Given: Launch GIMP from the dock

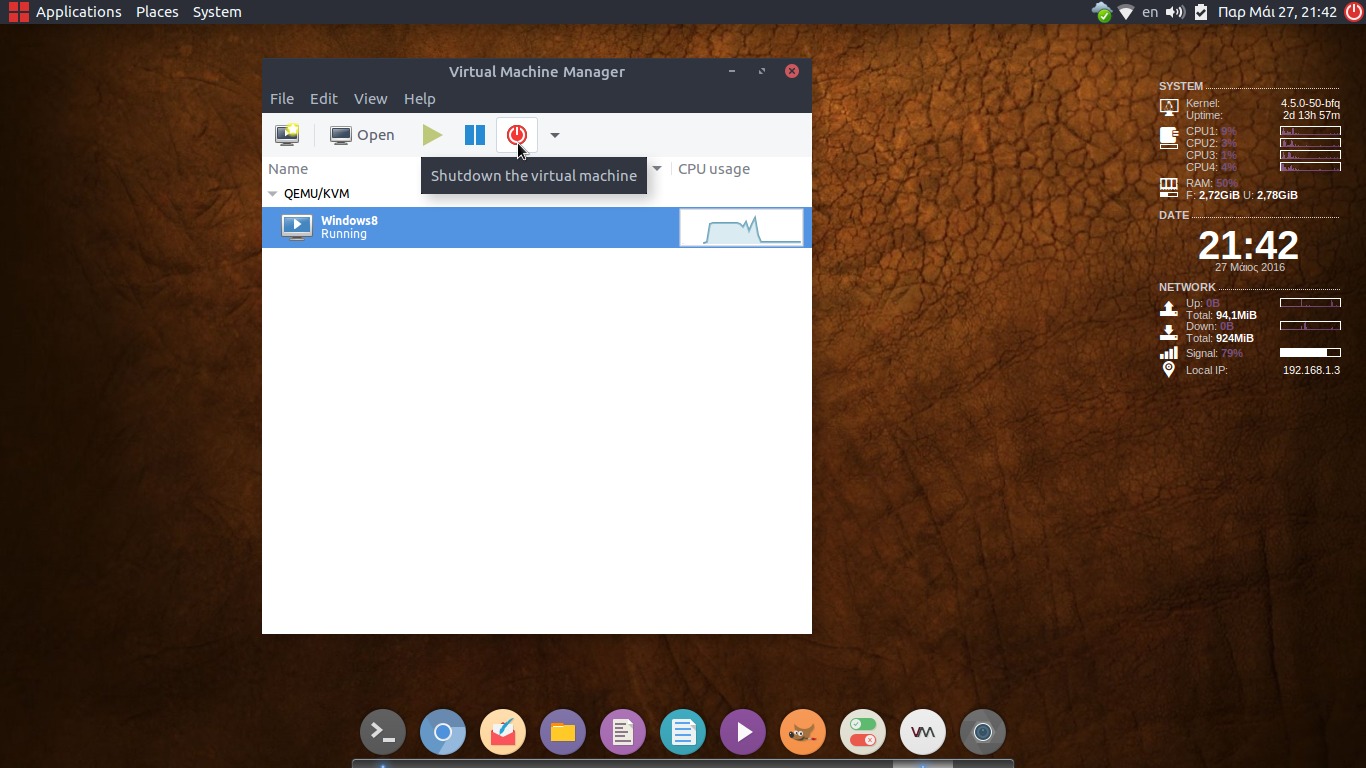Looking at the screenshot, I should (803, 732).
